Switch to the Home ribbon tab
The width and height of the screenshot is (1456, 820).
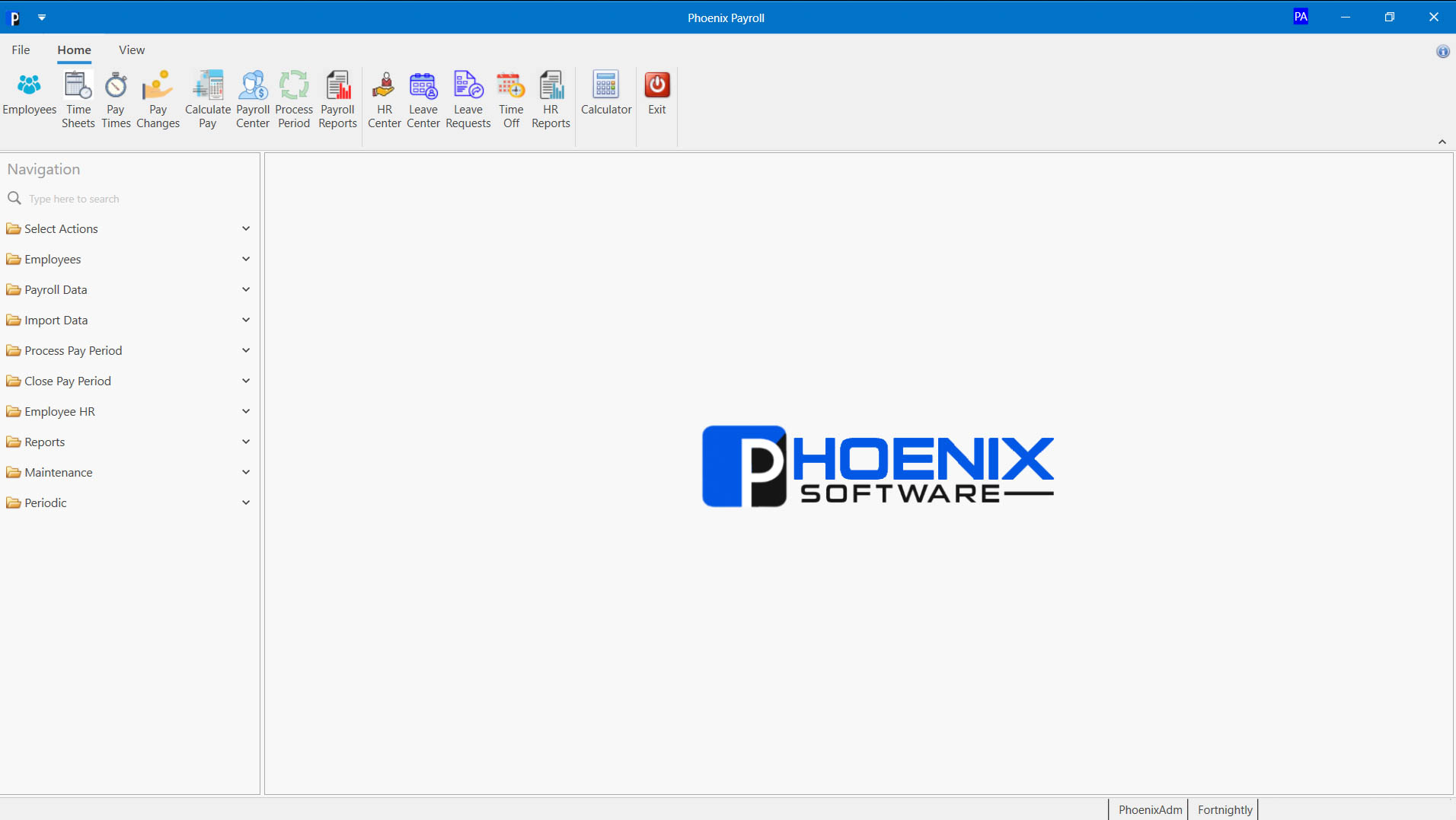click(x=74, y=50)
